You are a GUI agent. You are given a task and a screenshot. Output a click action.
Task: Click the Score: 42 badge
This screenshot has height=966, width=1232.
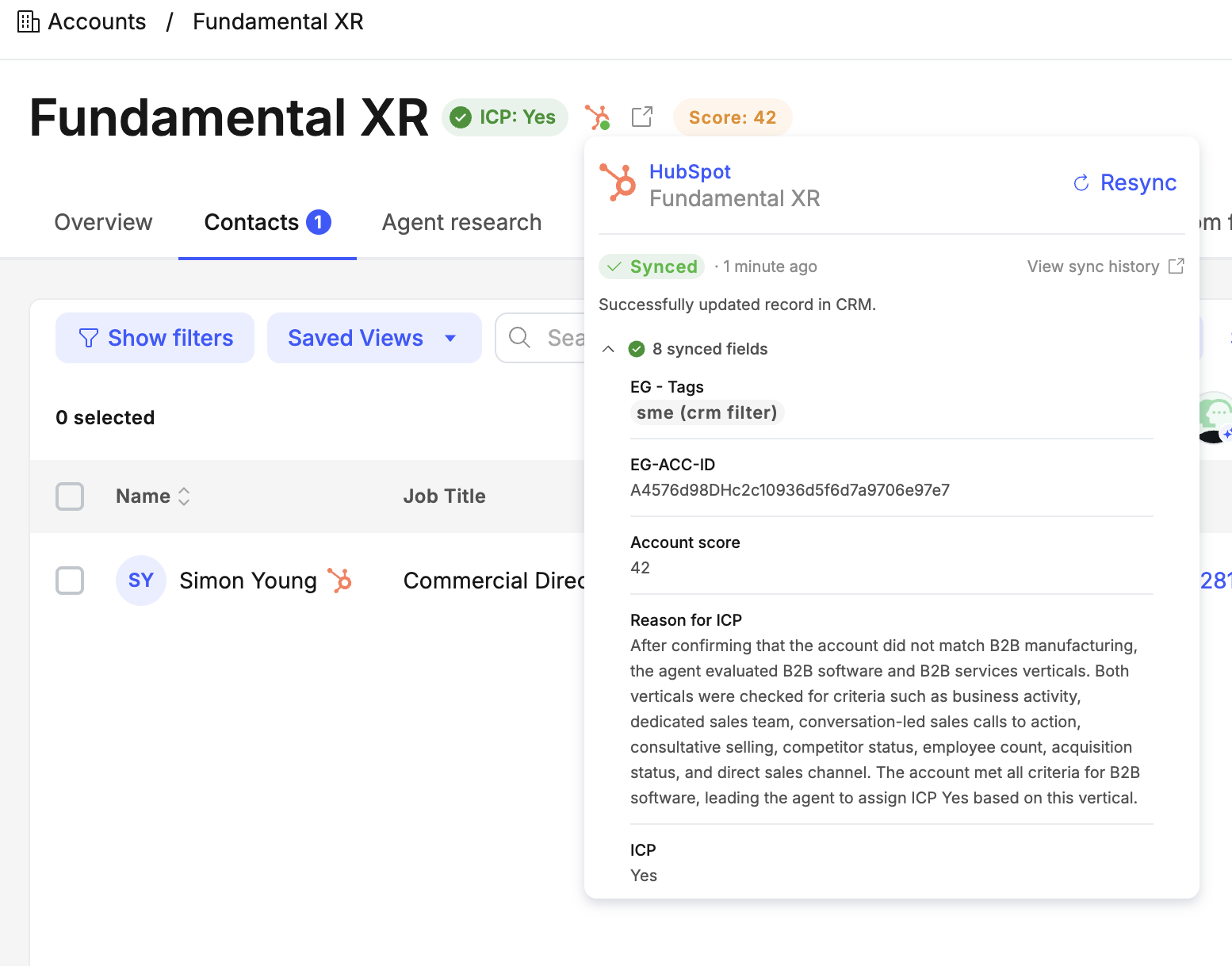click(x=732, y=117)
